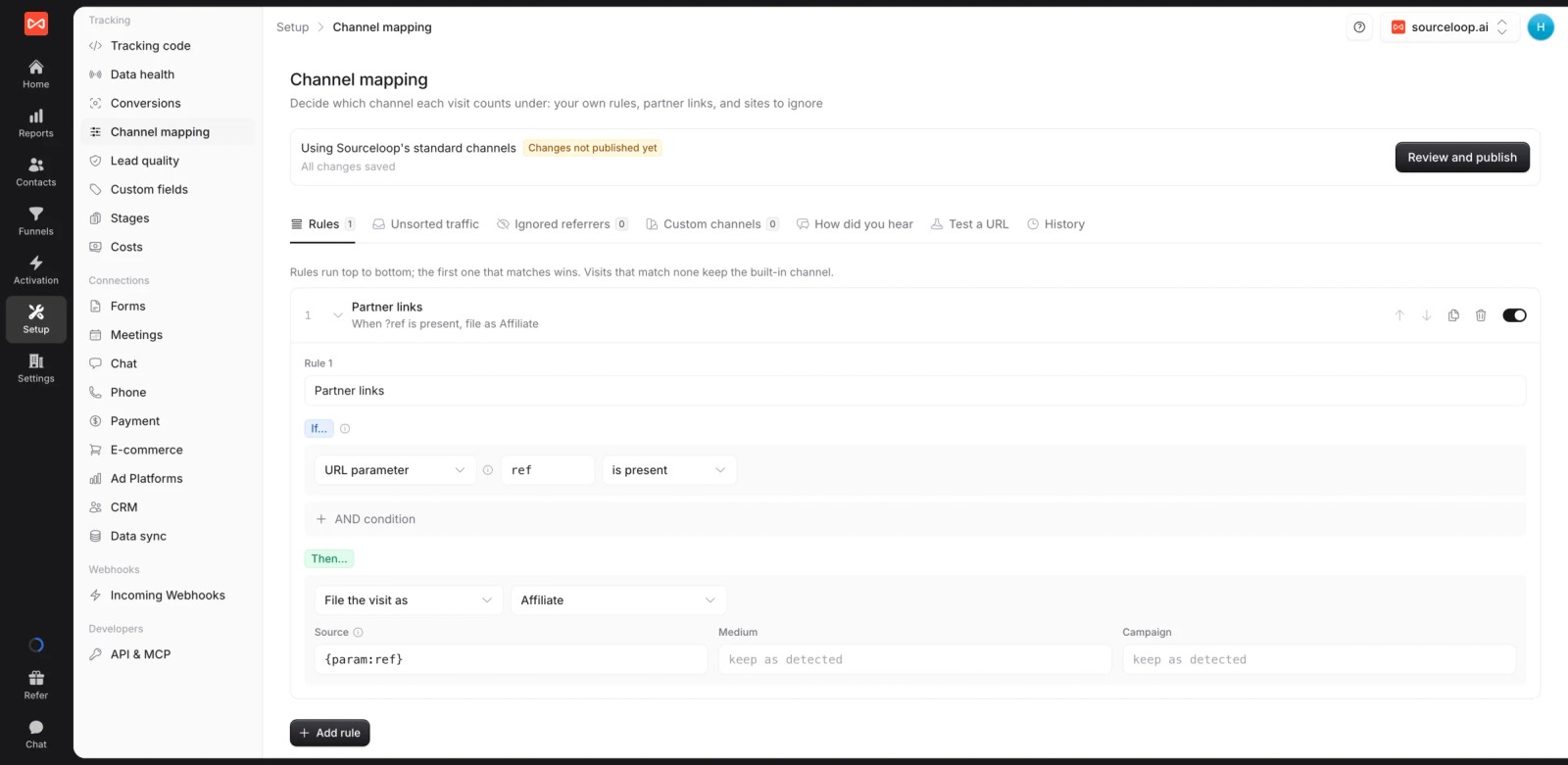The height and width of the screenshot is (765, 1568).
Task: Click the help question mark icon
Action: (1359, 27)
